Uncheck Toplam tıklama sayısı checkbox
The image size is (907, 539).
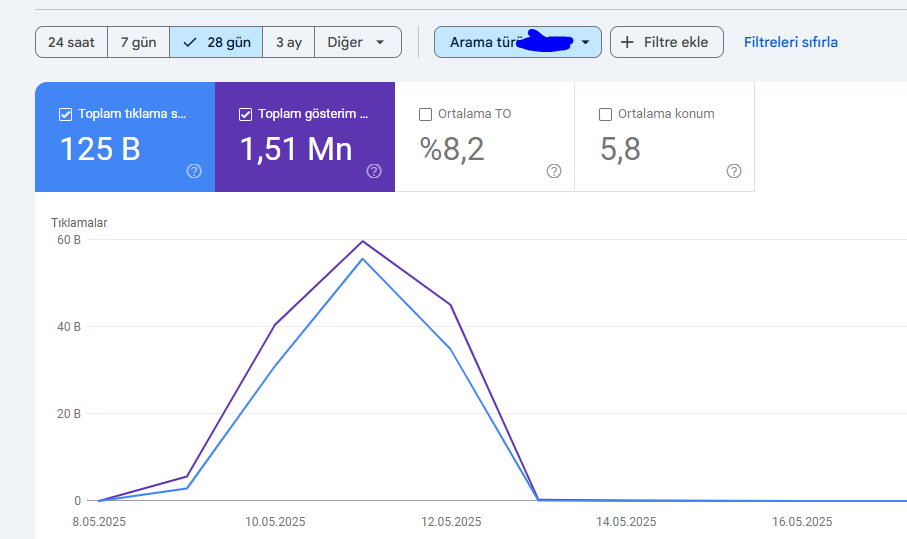[x=65, y=115]
